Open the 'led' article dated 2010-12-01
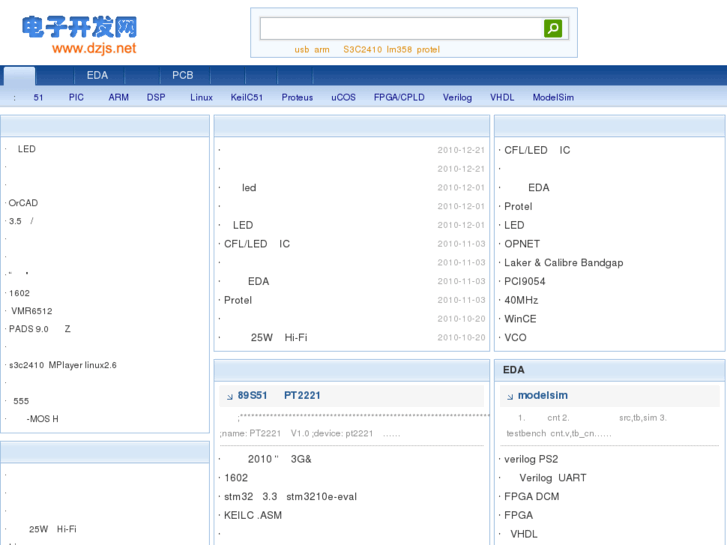727x545 pixels. (249, 188)
